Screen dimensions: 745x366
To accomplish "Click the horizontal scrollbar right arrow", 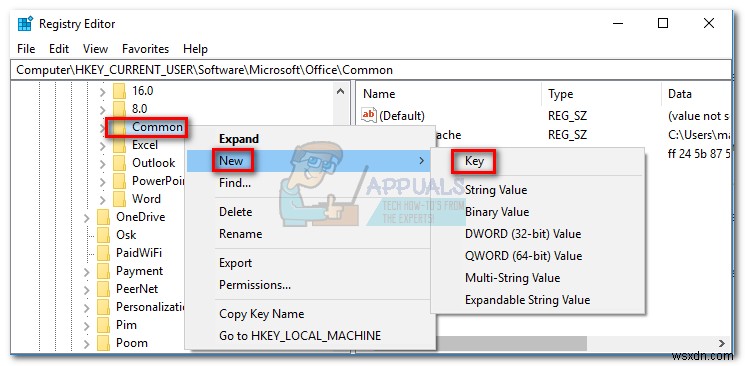I will coord(722,343).
